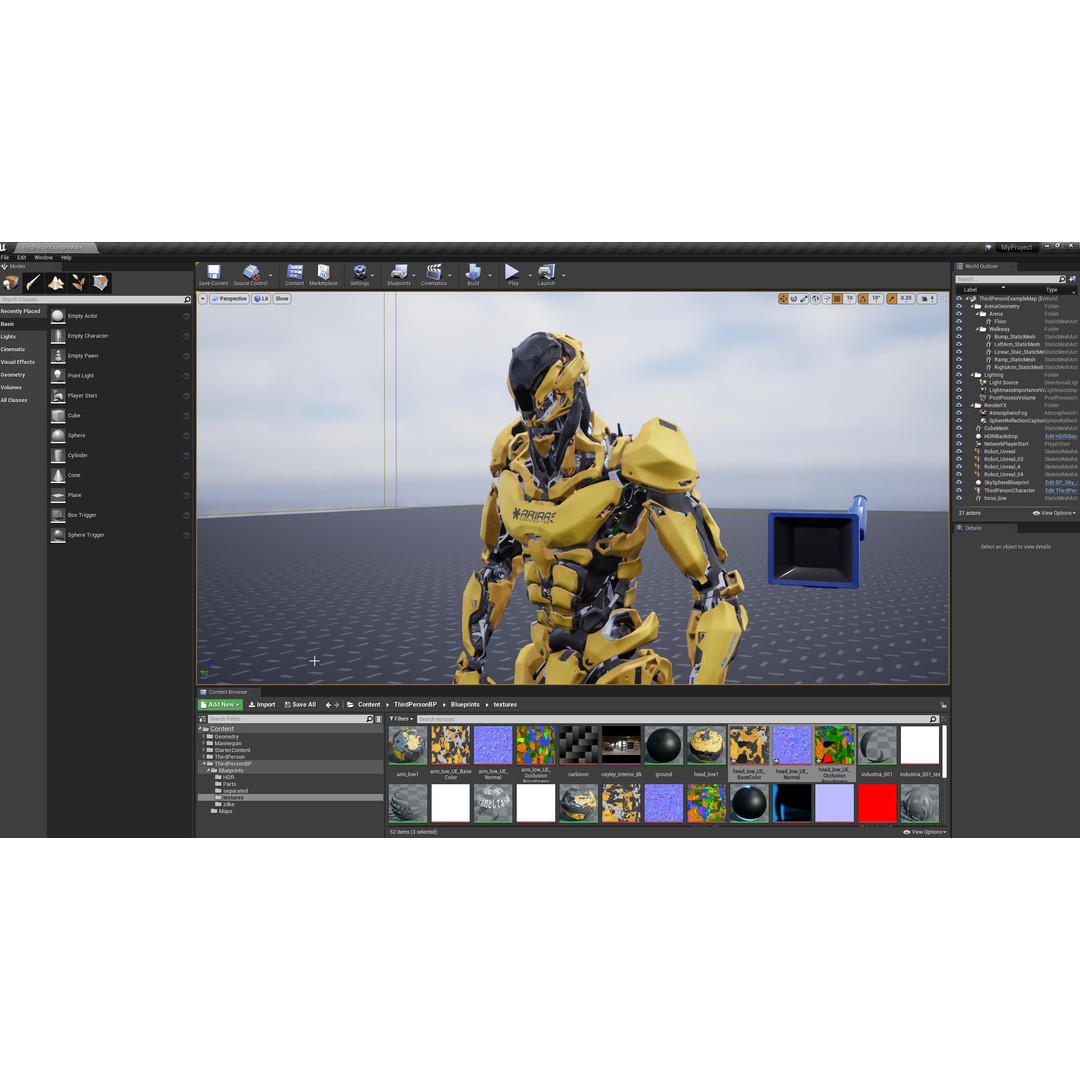
Task: Select the carbioon texture thumbnail
Action: tap(579, 745)
